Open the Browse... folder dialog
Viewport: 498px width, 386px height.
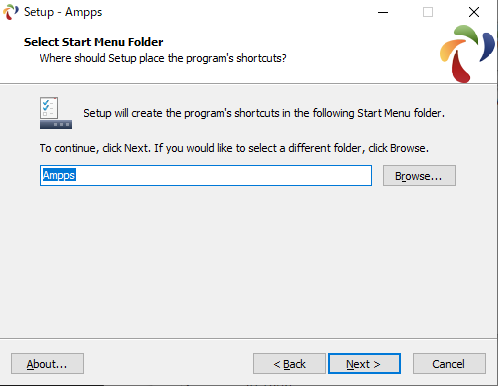coord(419,176)
